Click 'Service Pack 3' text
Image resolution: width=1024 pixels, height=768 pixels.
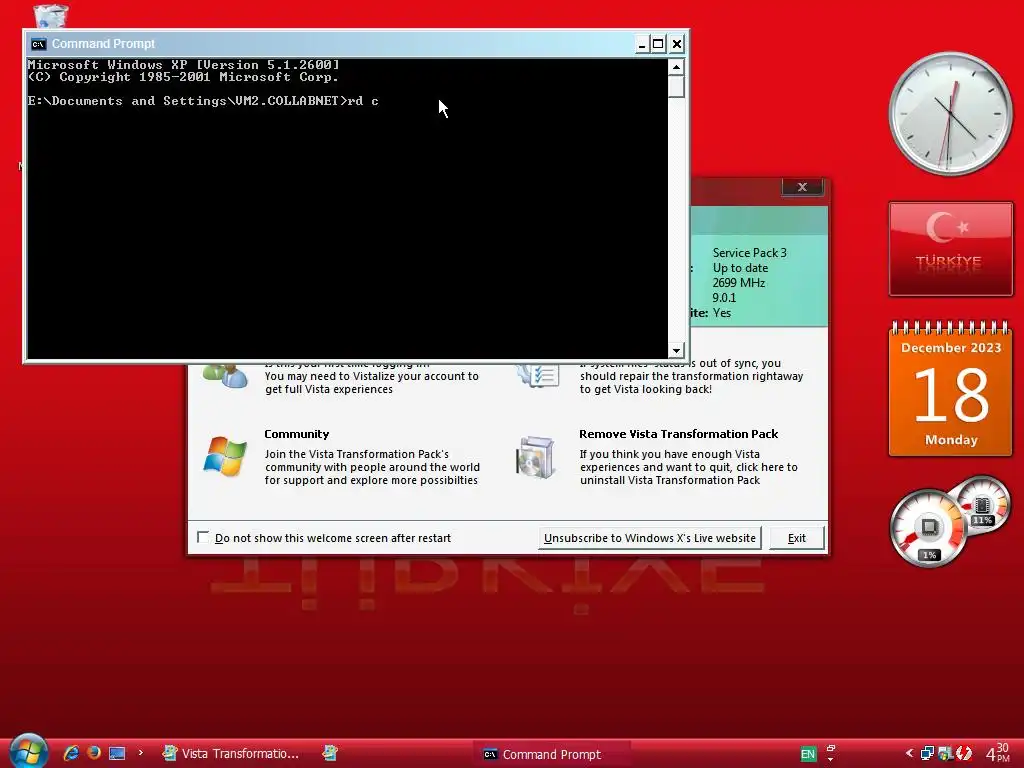click(x=750, y=253)
